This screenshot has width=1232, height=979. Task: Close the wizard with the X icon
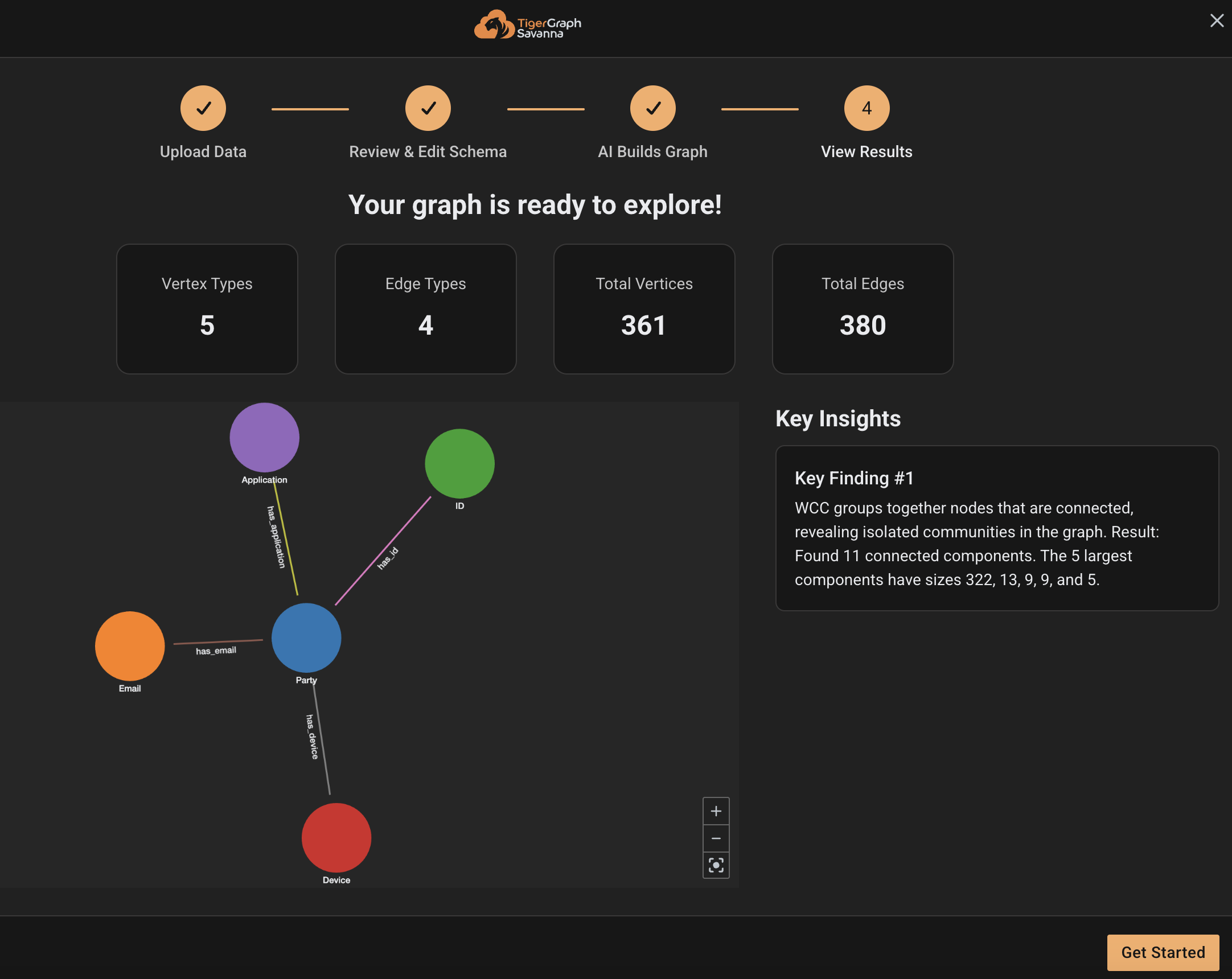pyautogui.click(x=1217, y=21)
